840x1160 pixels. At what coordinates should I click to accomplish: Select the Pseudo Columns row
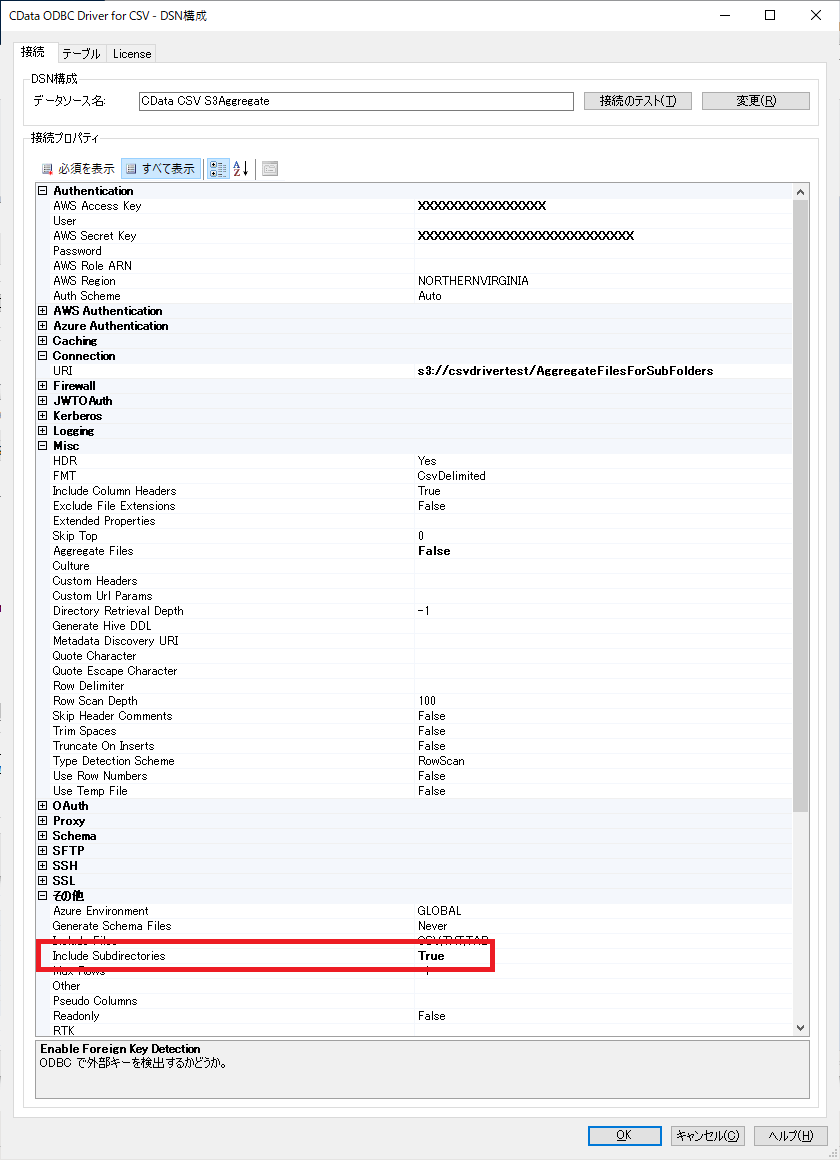point(420,1001)
